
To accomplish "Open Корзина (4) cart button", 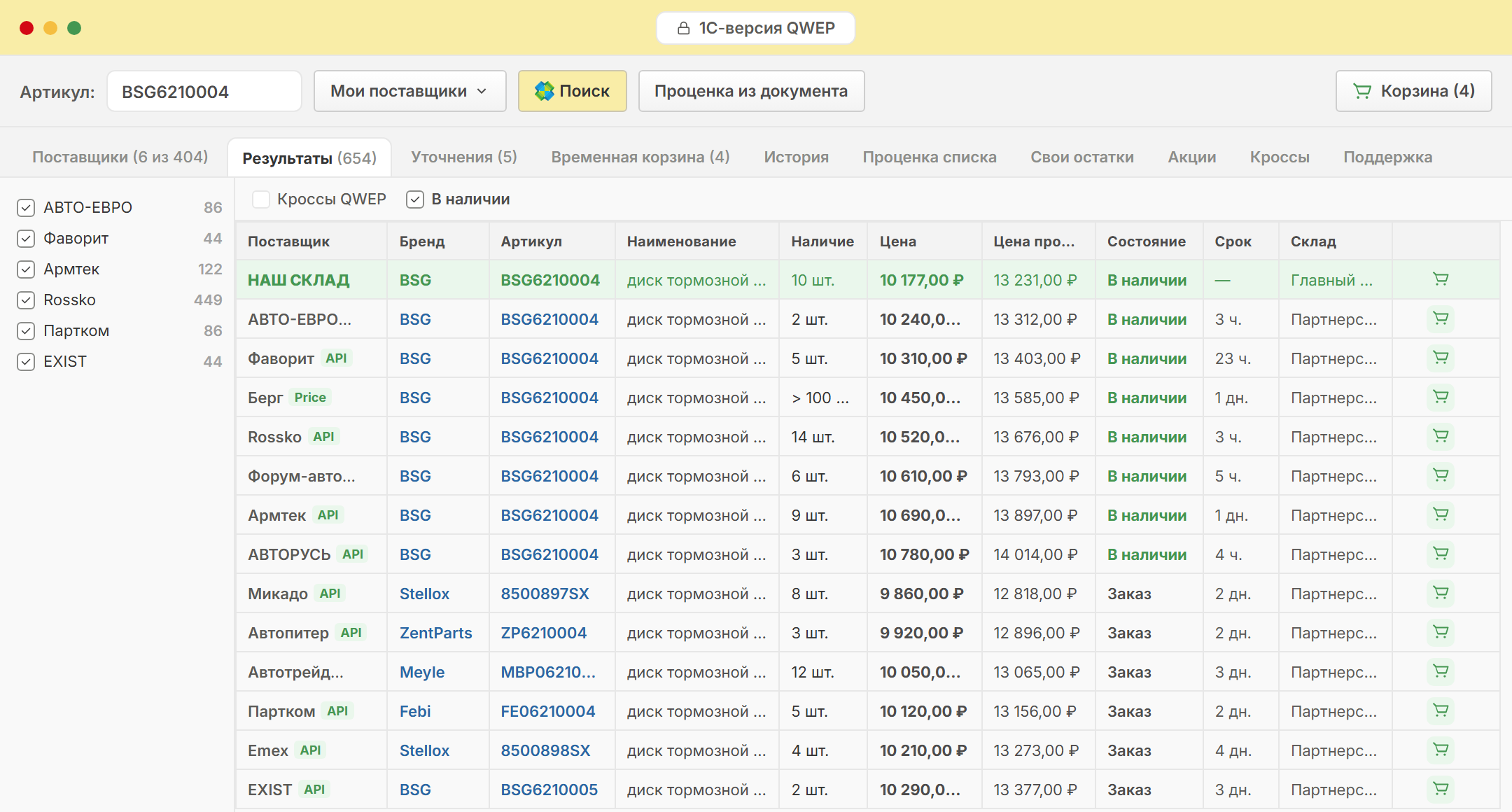I will [x=1413, y=91].
